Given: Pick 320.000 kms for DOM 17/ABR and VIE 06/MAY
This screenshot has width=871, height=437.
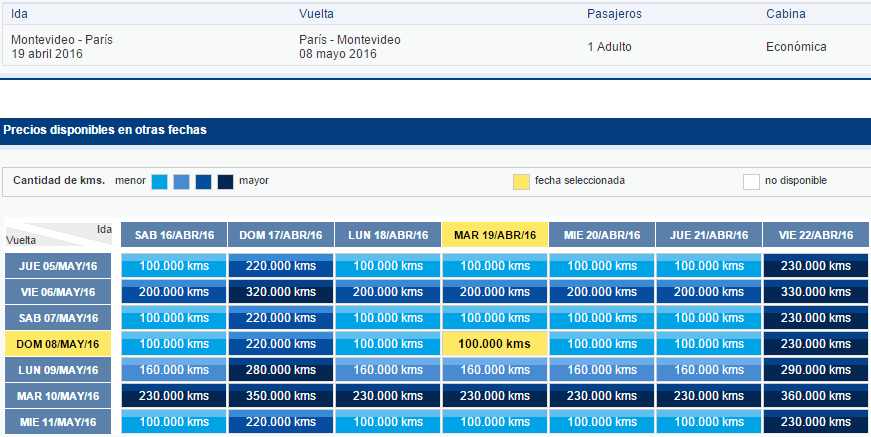Looking at the screenshot, I should click(x=281, y=292).
